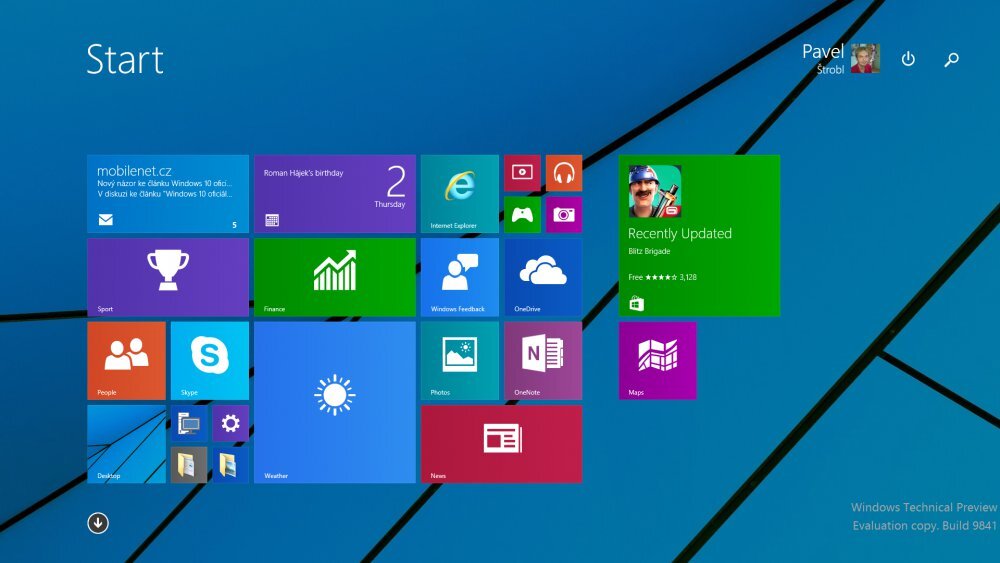Open the News tile
Screen dimensions: 1000x563
[x=501, y=444]
